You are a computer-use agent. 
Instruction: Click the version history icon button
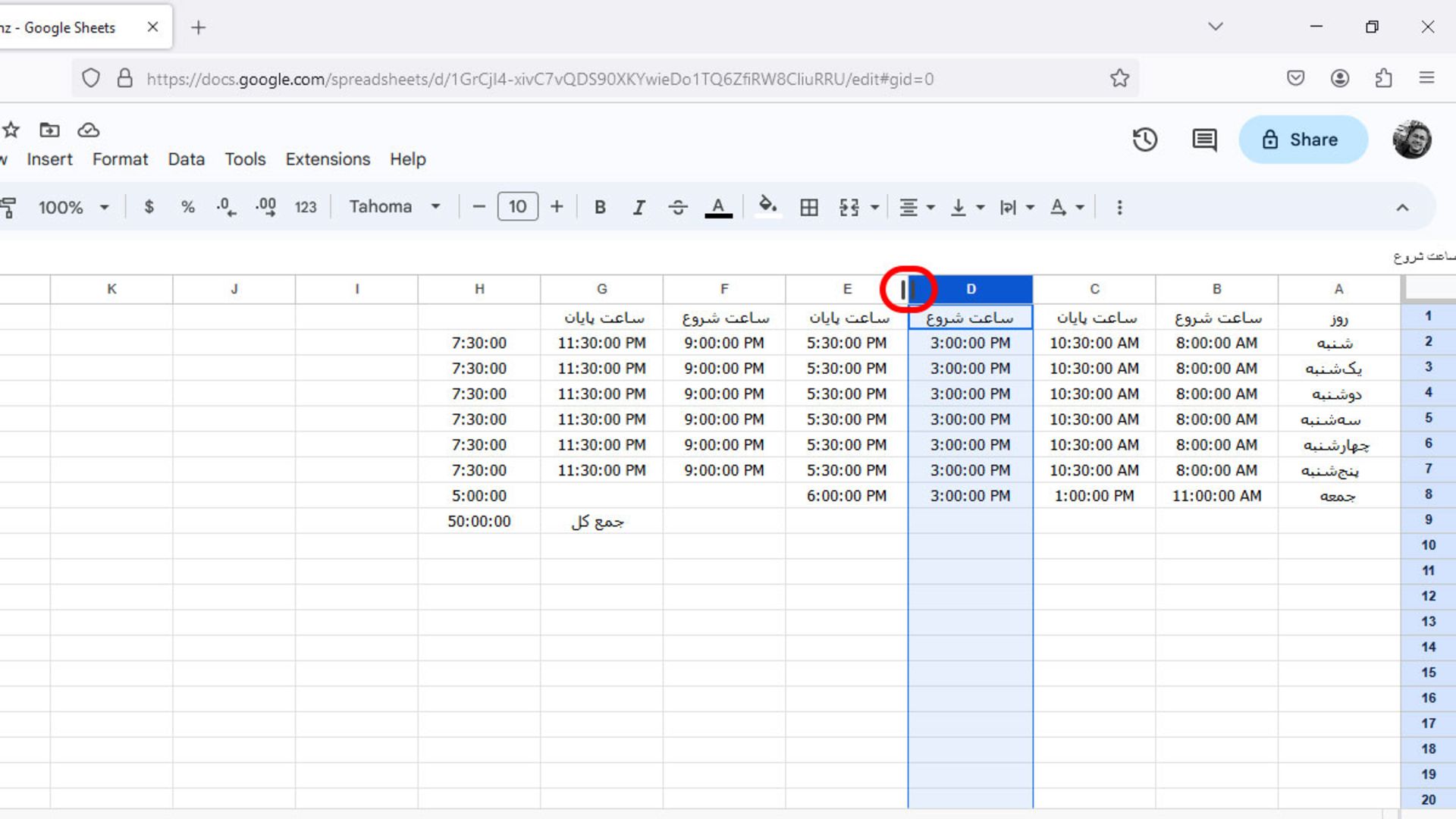tap(1145, 139)
